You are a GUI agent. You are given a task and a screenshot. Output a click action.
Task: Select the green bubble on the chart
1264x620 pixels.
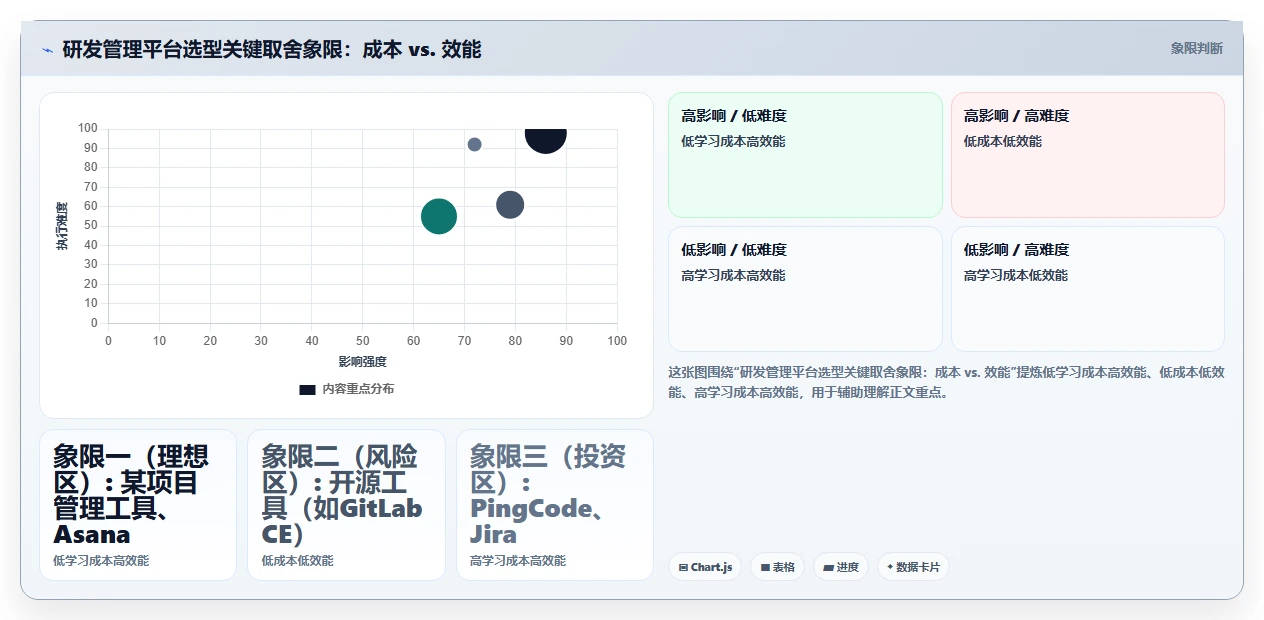click(x=439, y=216)
